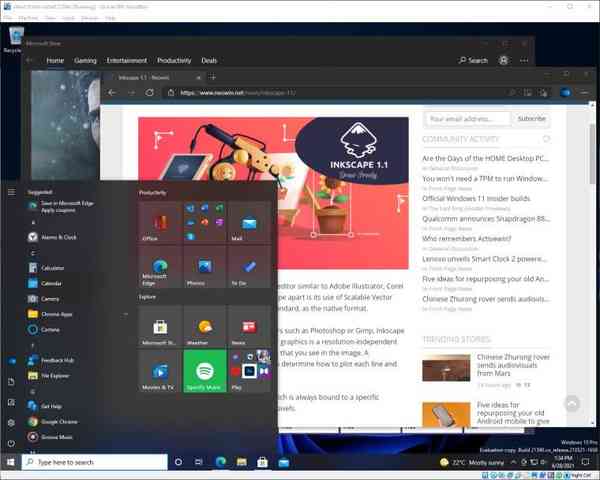Viewport: 600px width, 480px height.
Task: Reload the page in Edge
Action: (150, 93)
